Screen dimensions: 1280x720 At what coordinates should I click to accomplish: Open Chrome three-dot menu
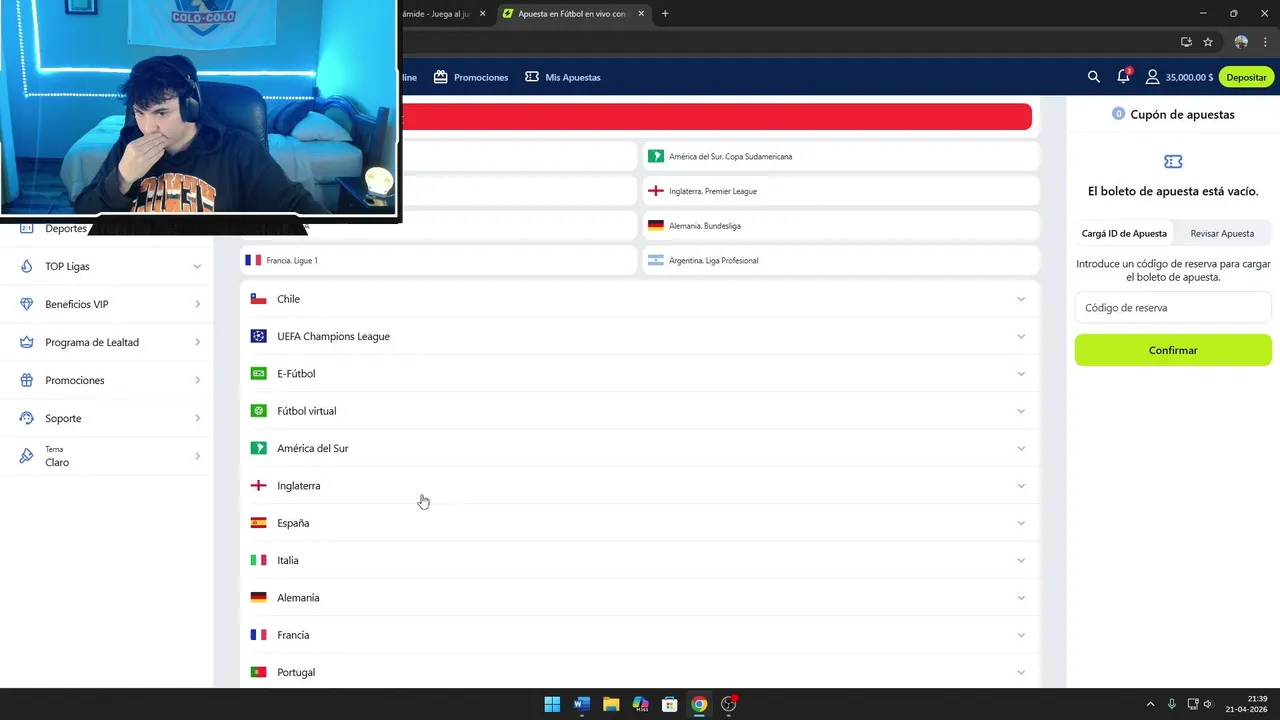[1265, 42]
